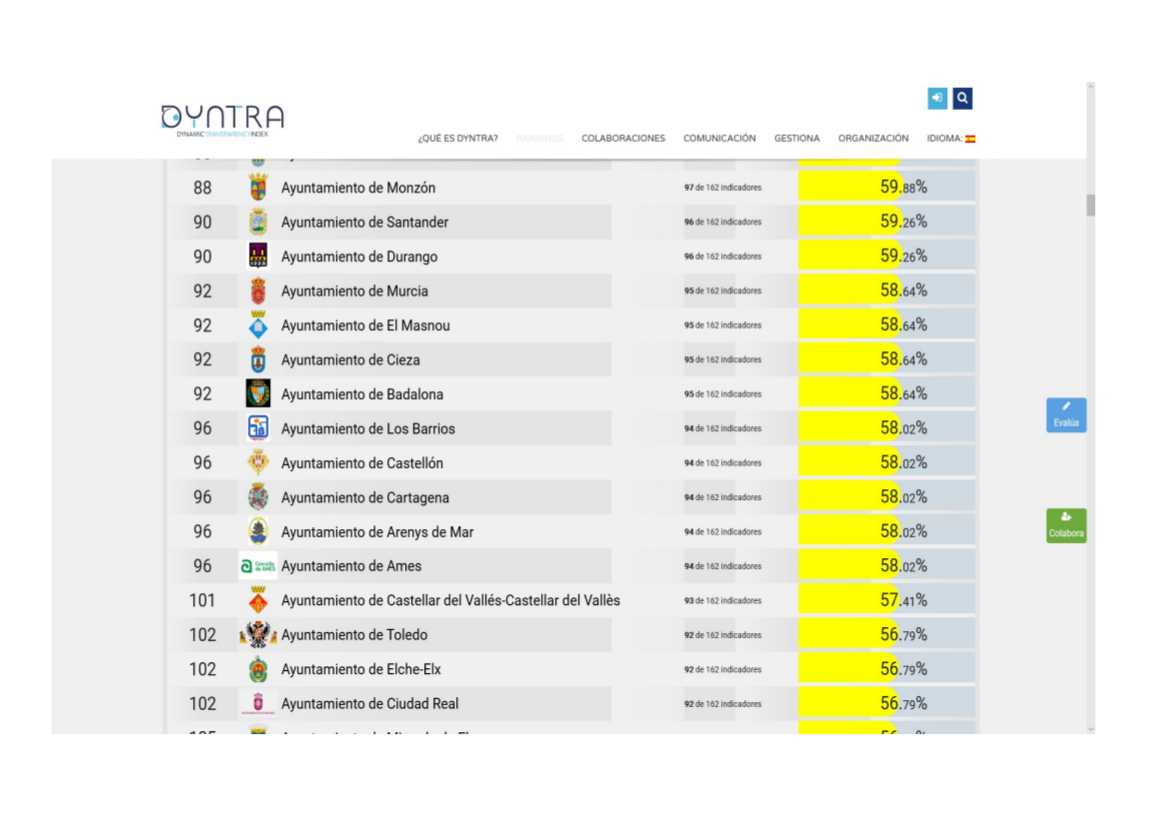
Task: Open the GESTIONA menu item
Action: coord(796,139)
